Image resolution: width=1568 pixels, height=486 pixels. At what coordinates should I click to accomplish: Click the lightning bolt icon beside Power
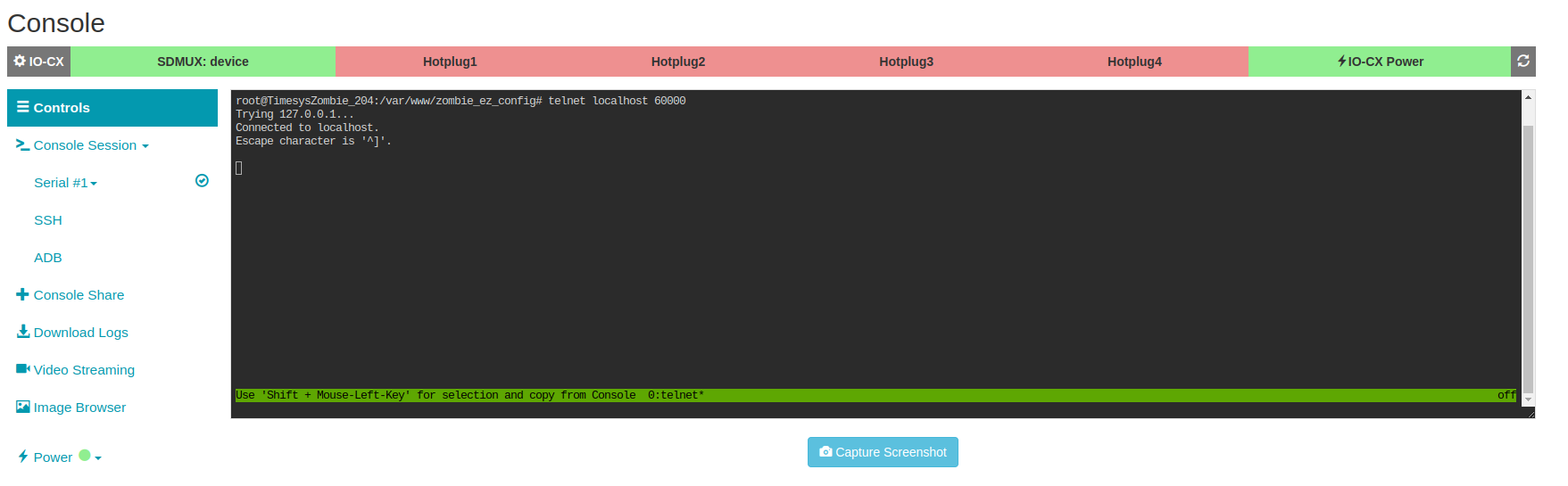tap(23, 457)
